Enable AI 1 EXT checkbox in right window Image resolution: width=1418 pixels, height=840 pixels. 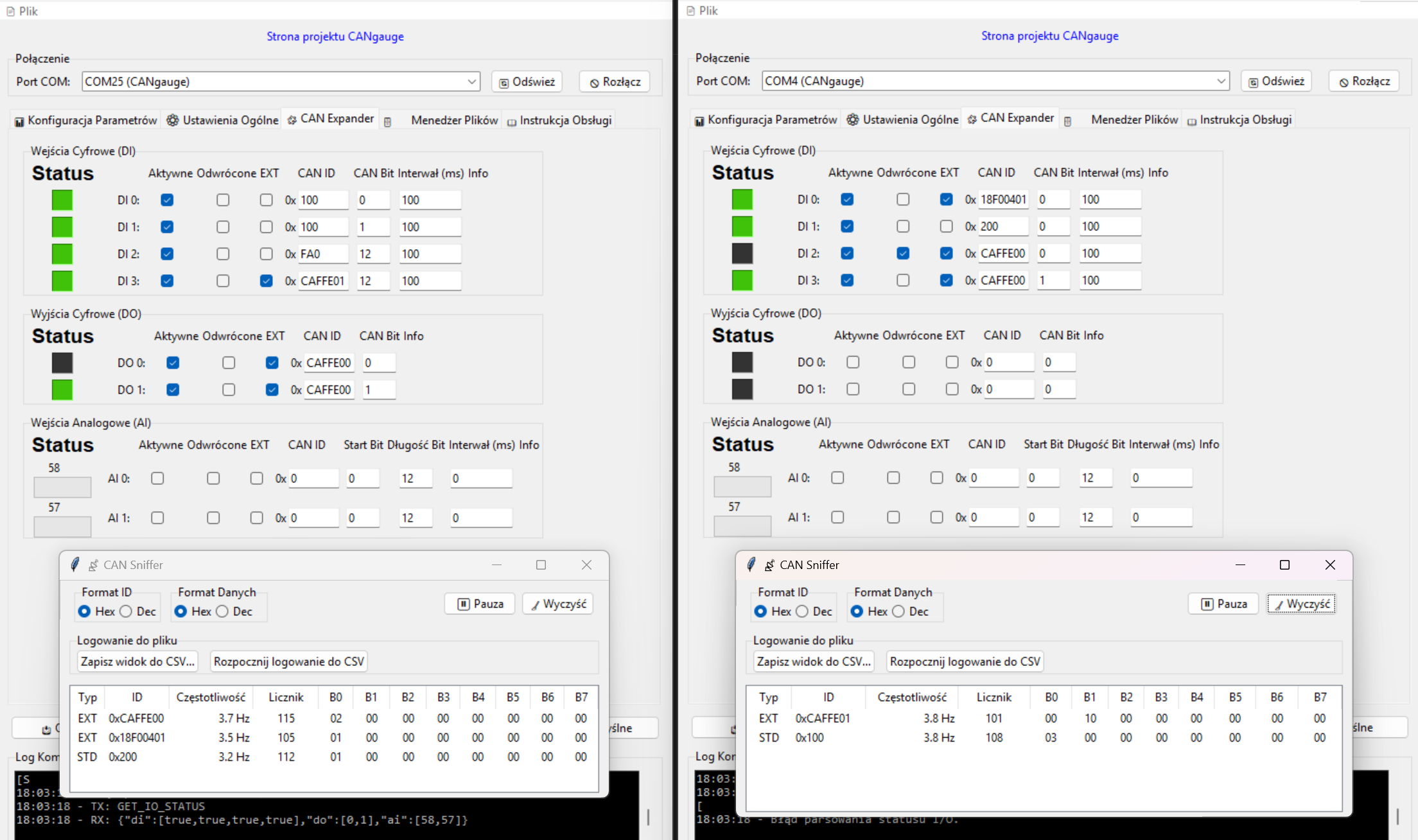point(936,517)
